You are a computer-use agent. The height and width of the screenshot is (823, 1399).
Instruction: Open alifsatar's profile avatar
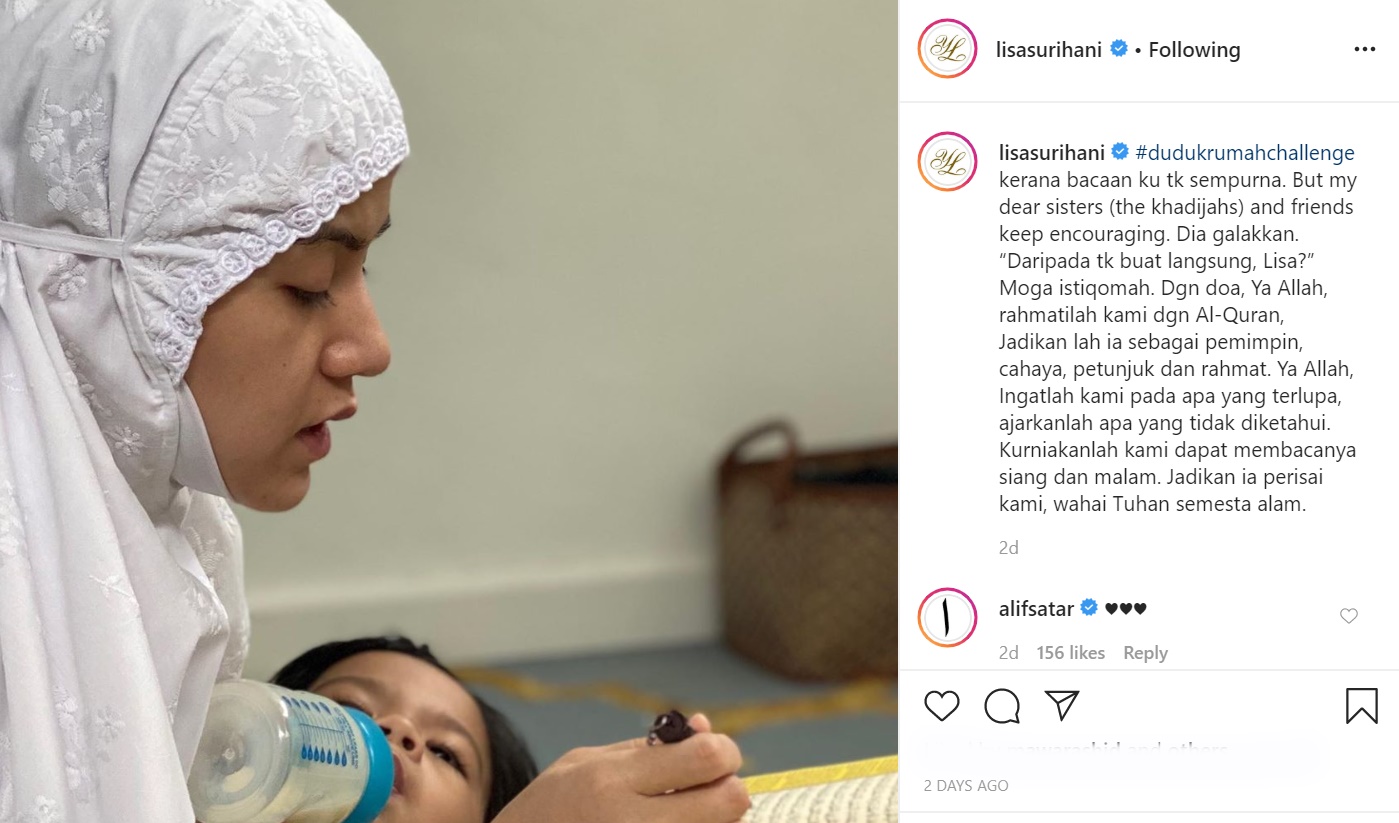tap(947, 617)
